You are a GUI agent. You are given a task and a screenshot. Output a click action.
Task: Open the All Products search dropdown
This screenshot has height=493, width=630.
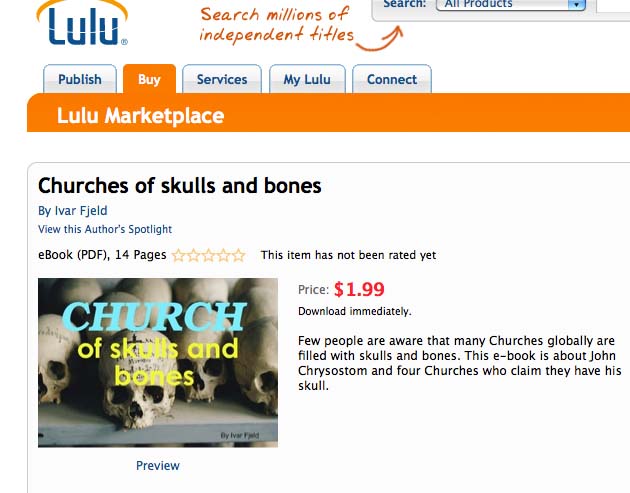pyautogui.click(x=511, y=4)
